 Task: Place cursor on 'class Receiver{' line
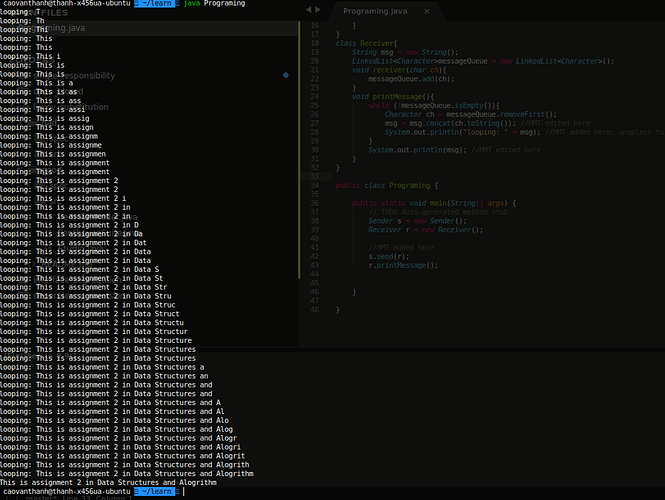pos(366,43)
